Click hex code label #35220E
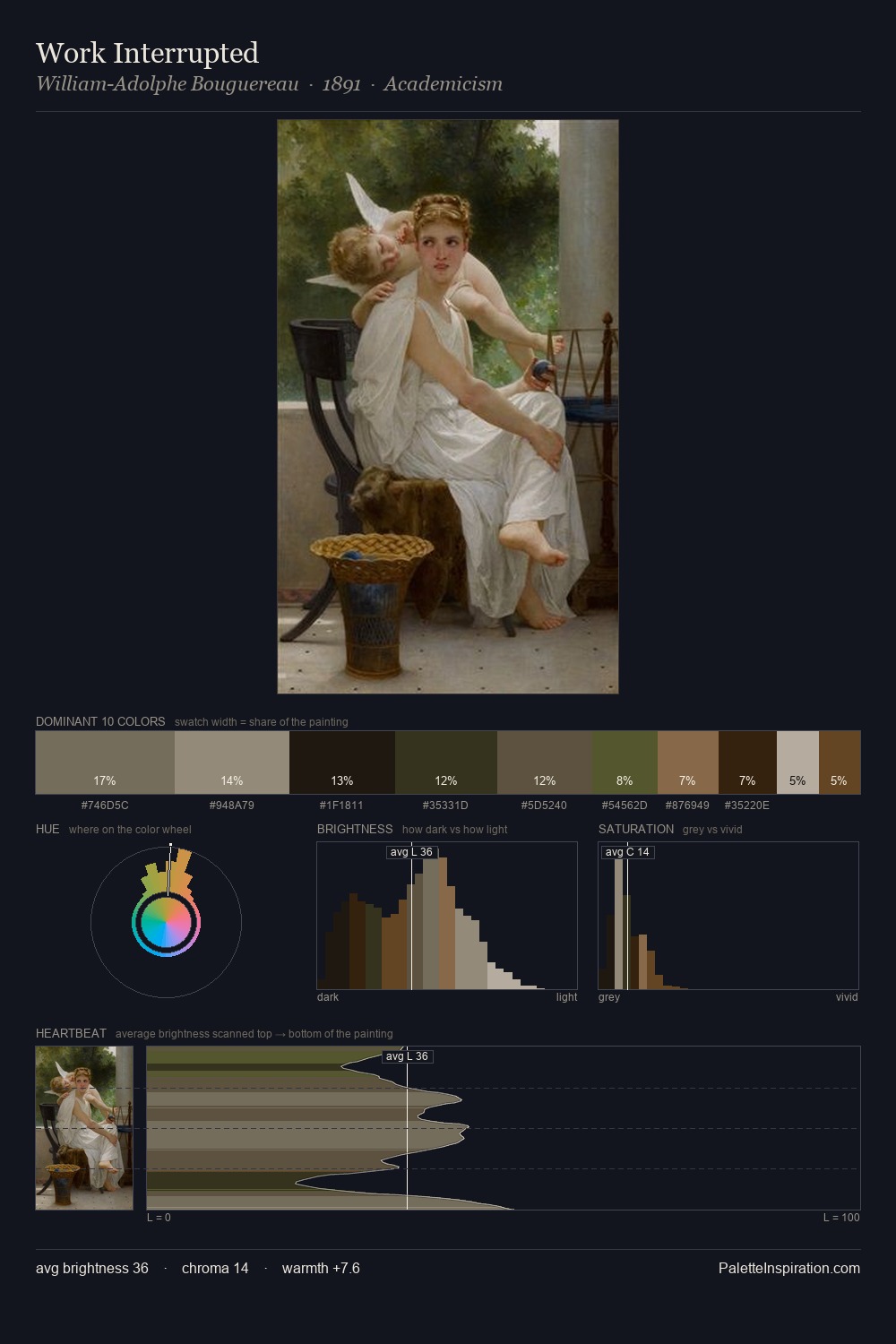 point(747,806)
